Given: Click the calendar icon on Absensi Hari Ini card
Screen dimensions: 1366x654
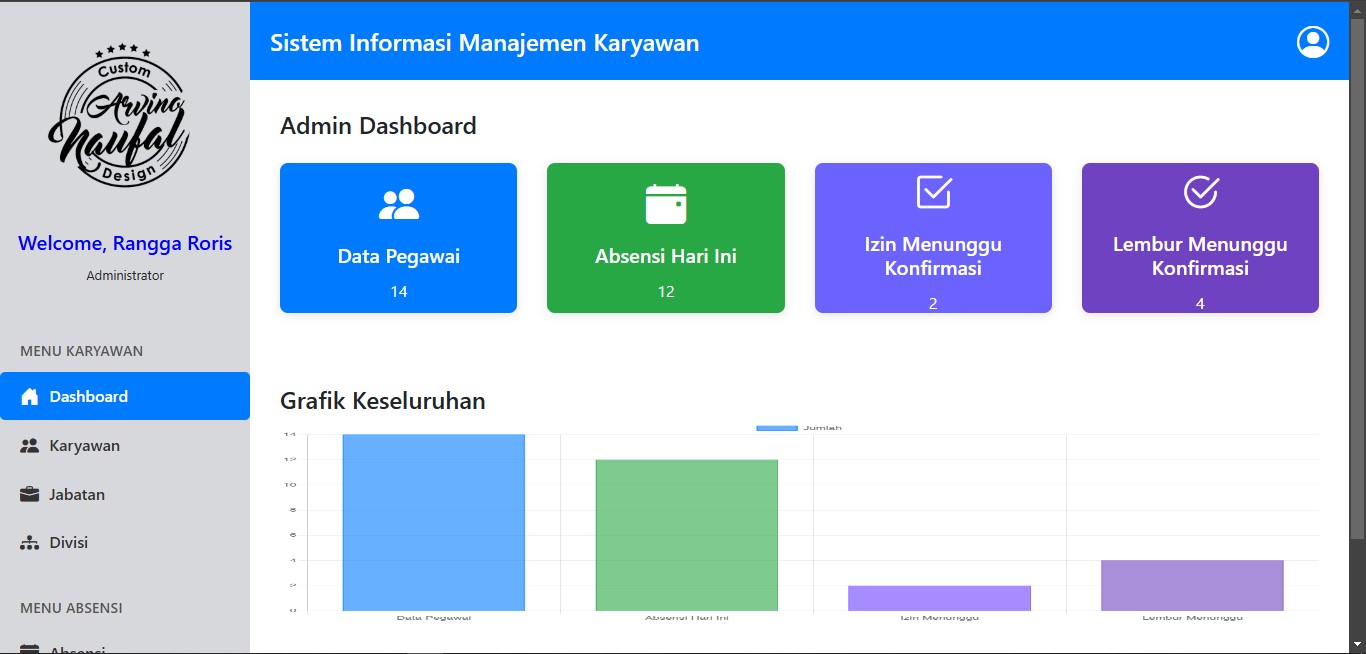Looking at the screenshot, I should (x=666, y=204).
